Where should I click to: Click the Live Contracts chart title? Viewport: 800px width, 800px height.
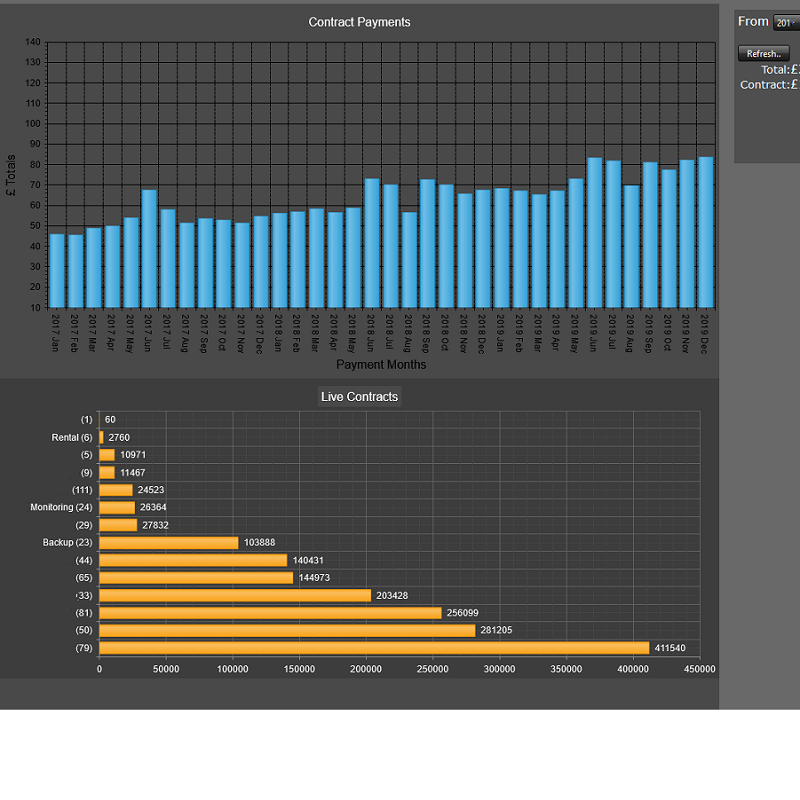[359, 397]
